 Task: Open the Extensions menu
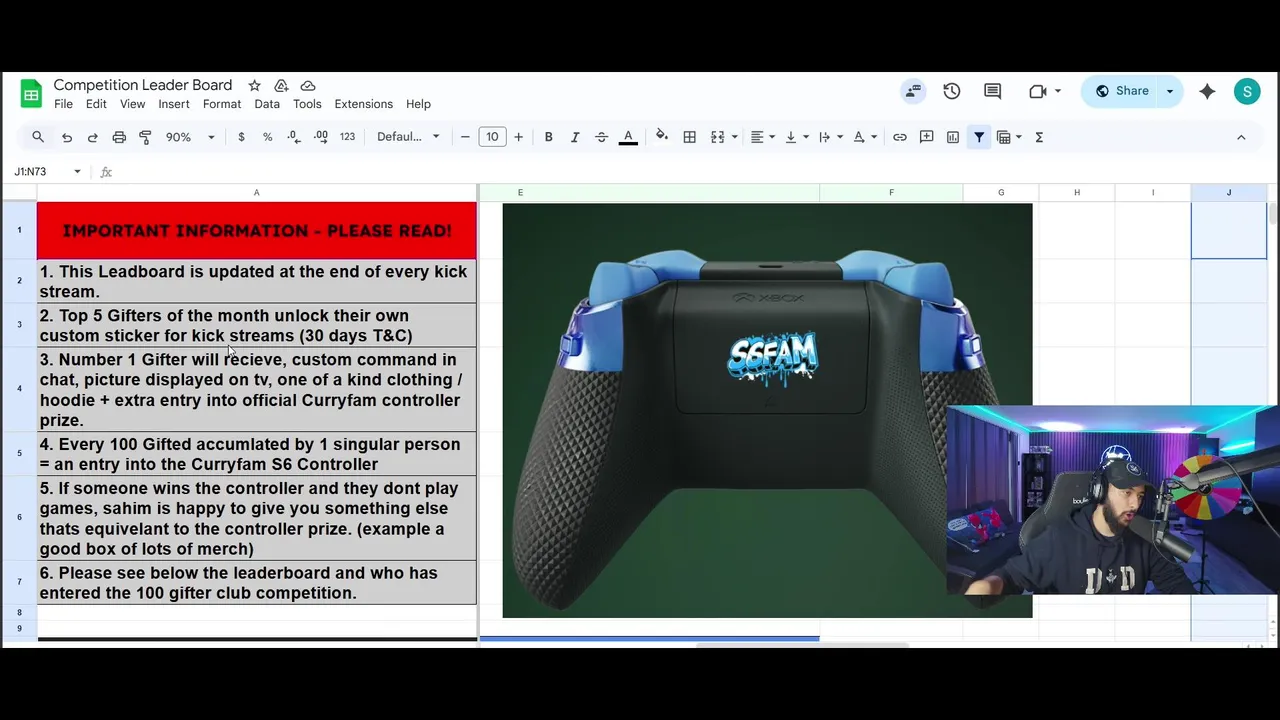(363, 104)
